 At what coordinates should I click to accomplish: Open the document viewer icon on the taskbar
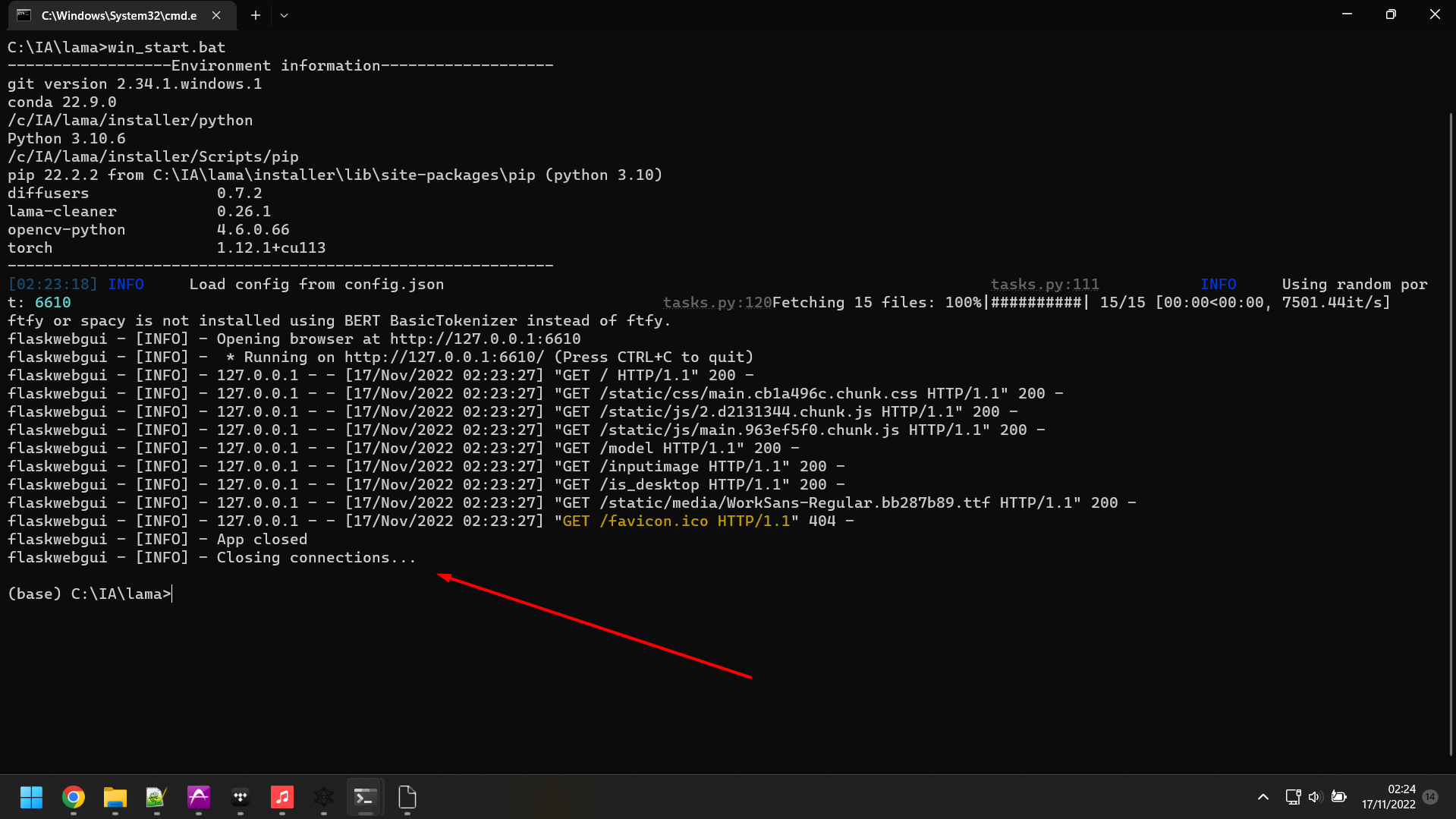pyautogui.click(x=407, y=798)
